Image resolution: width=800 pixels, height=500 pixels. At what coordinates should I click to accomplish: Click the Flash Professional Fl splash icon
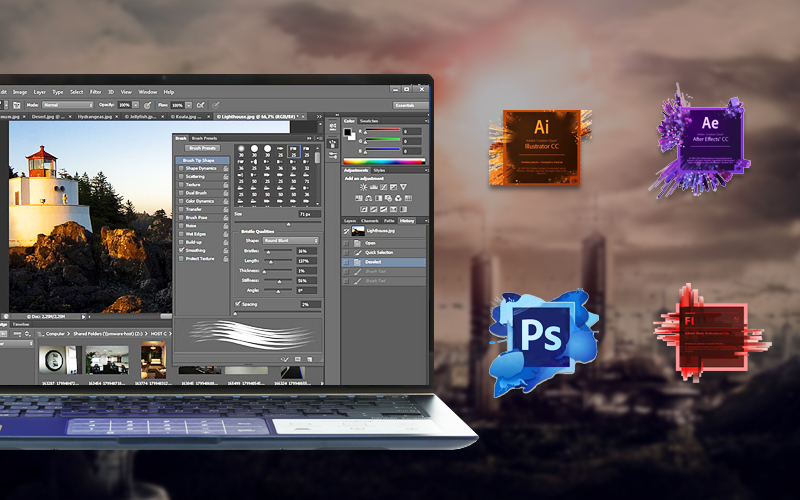point(712,334)
